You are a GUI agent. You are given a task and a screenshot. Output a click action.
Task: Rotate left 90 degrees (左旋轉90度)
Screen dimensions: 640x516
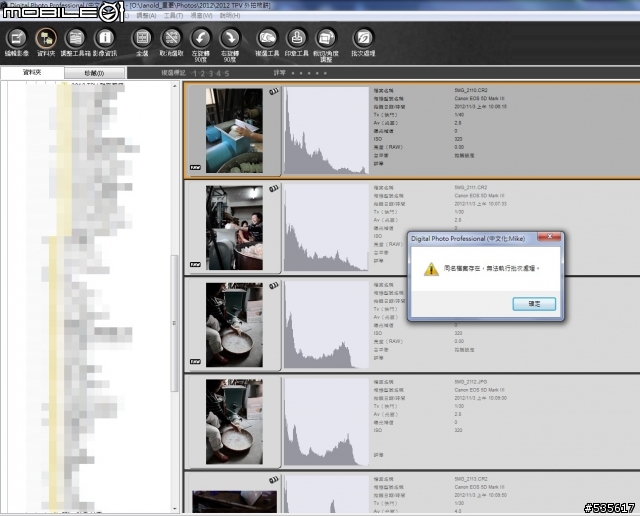200,45
